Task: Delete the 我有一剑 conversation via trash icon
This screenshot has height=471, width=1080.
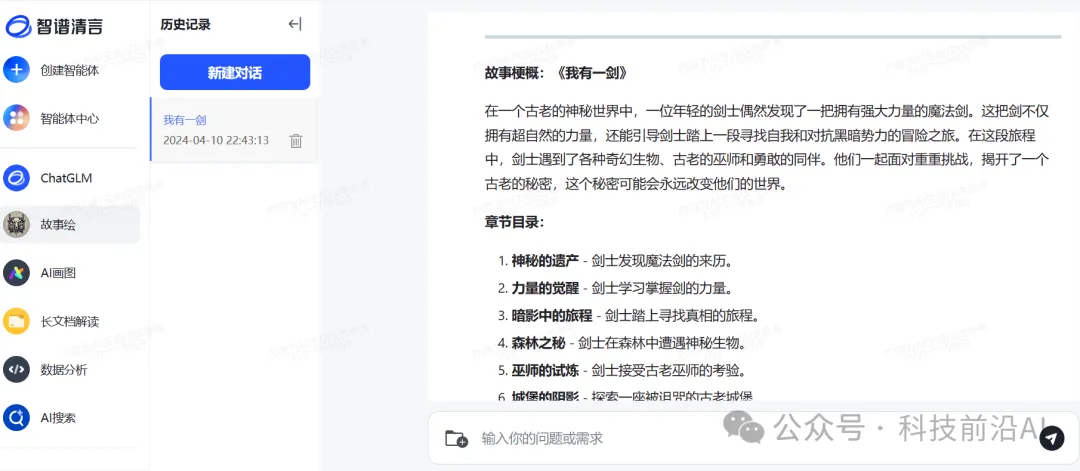Action: 296,140
